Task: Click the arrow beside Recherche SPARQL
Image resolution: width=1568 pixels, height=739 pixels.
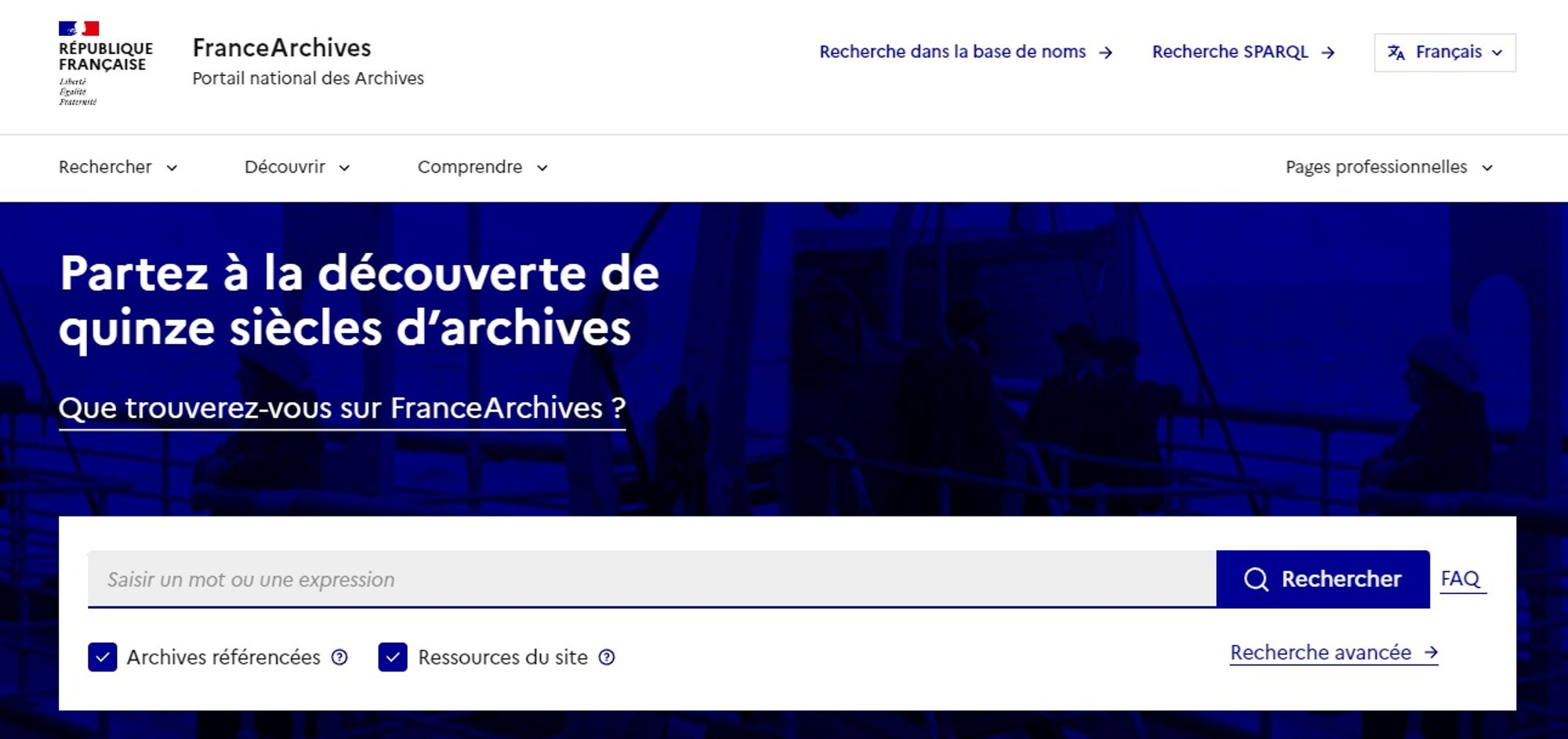Action: pyautogui.click(x=1328, y=53)
